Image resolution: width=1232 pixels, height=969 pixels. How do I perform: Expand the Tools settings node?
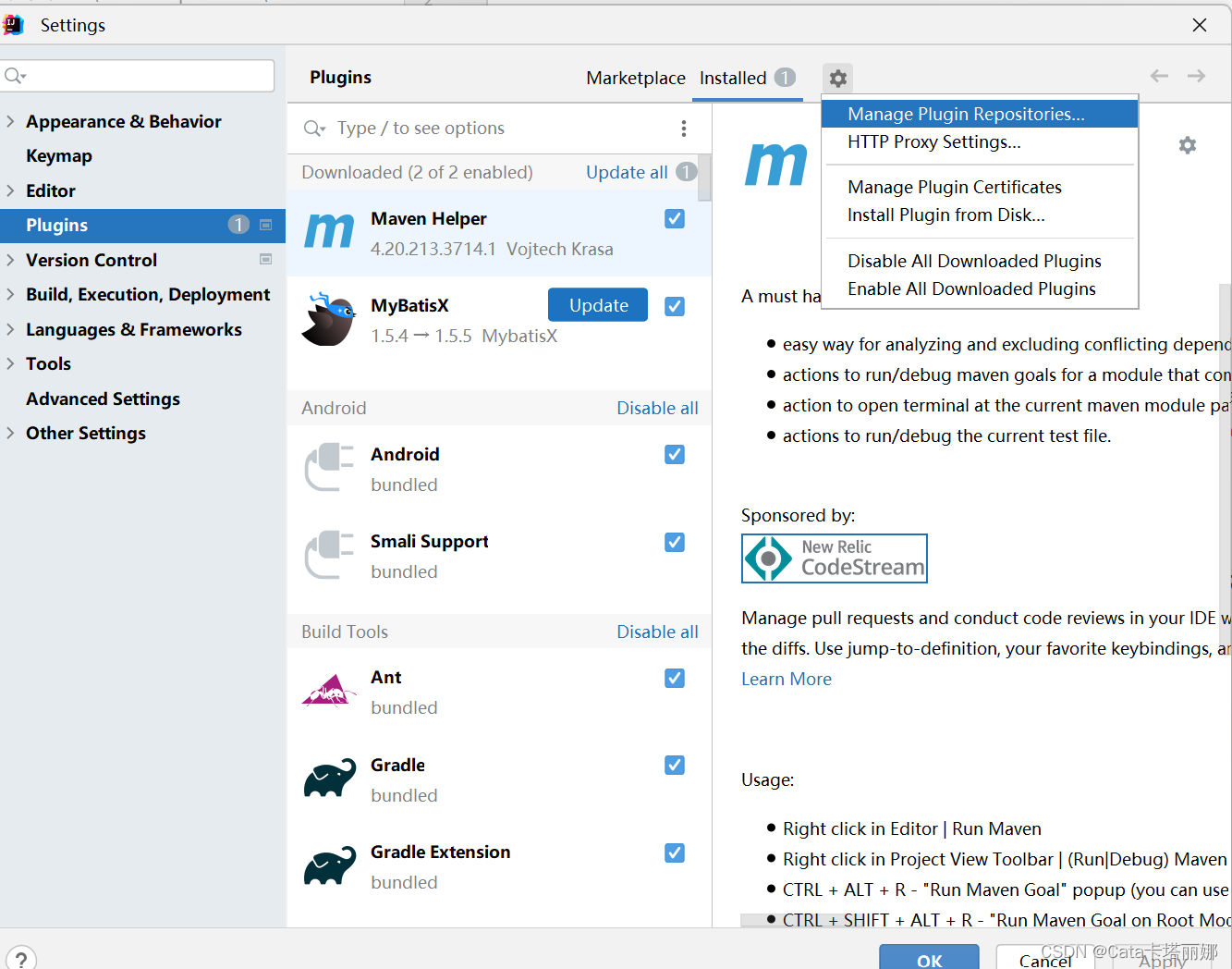10,363
